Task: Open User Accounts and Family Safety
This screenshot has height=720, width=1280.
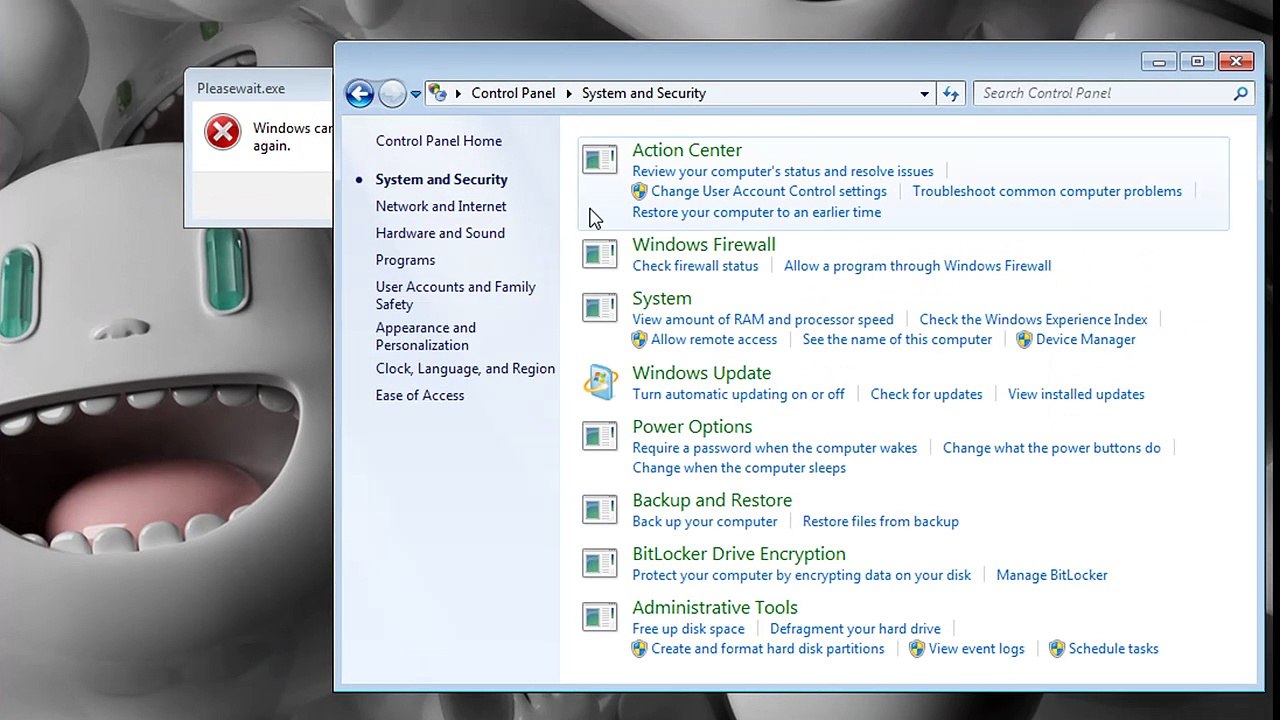Action: (x=456, y=295)
